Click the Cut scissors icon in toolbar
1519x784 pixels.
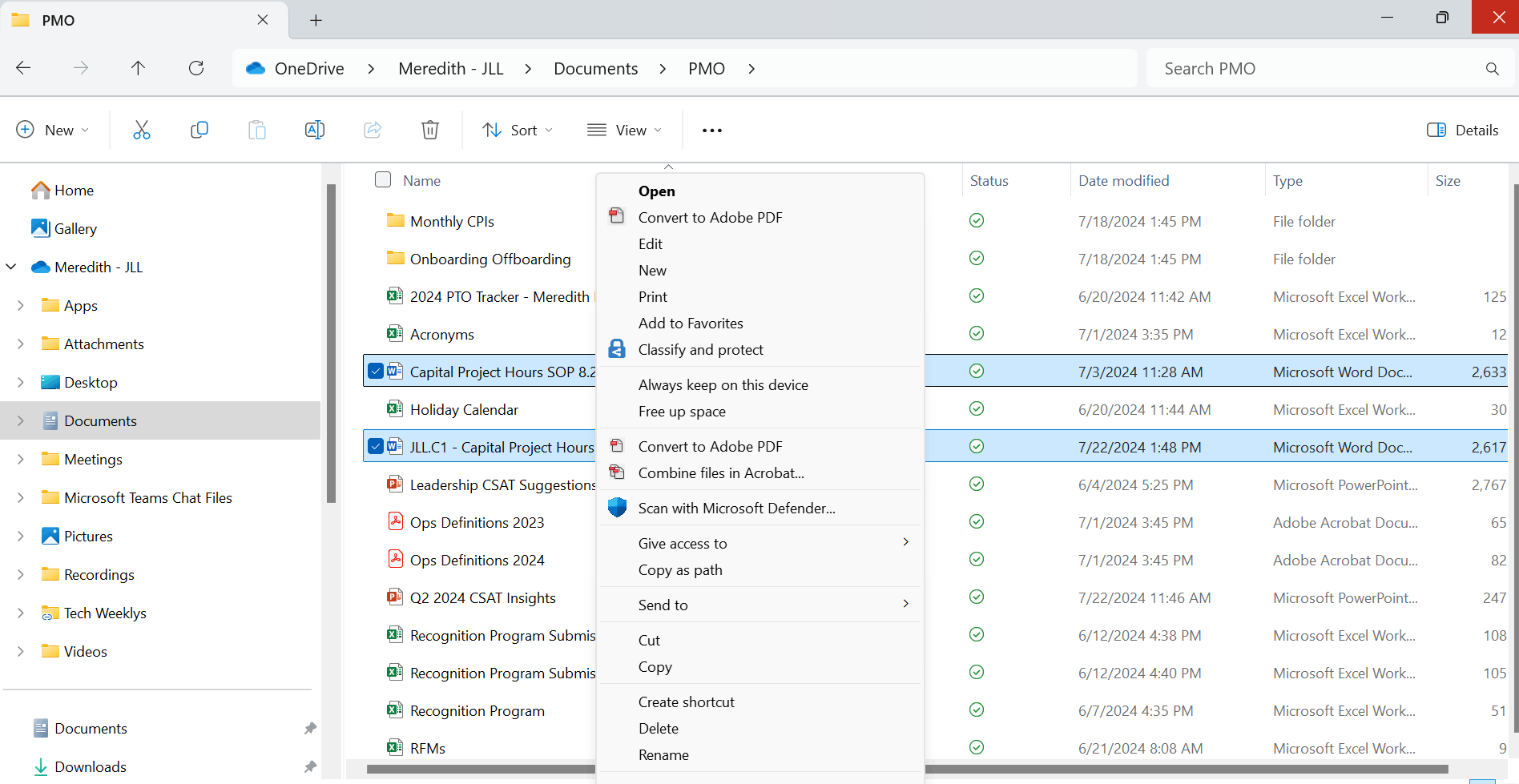pos(142,130)
